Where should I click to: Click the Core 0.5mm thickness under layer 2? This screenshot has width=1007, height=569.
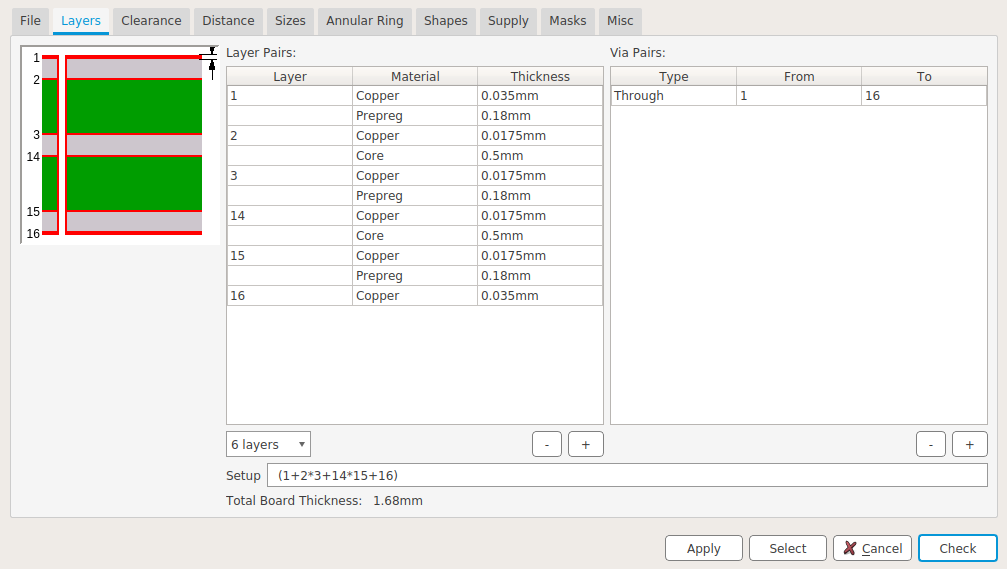(x=539, y=156)
